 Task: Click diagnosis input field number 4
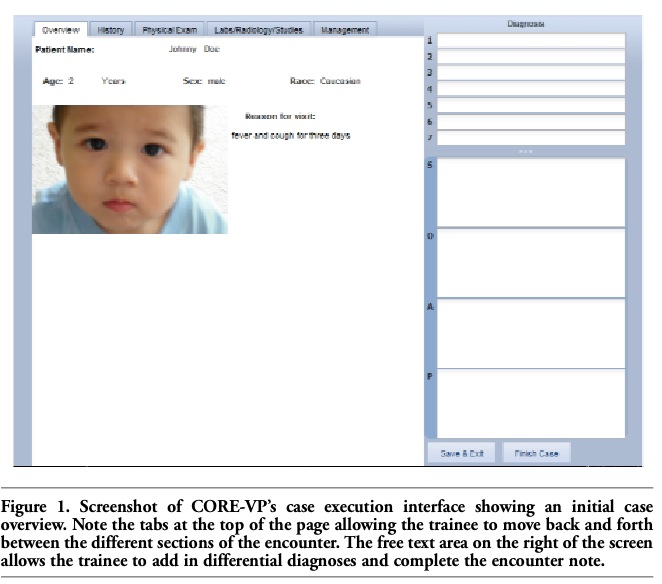pyautogui.click(x=531, y=89)
